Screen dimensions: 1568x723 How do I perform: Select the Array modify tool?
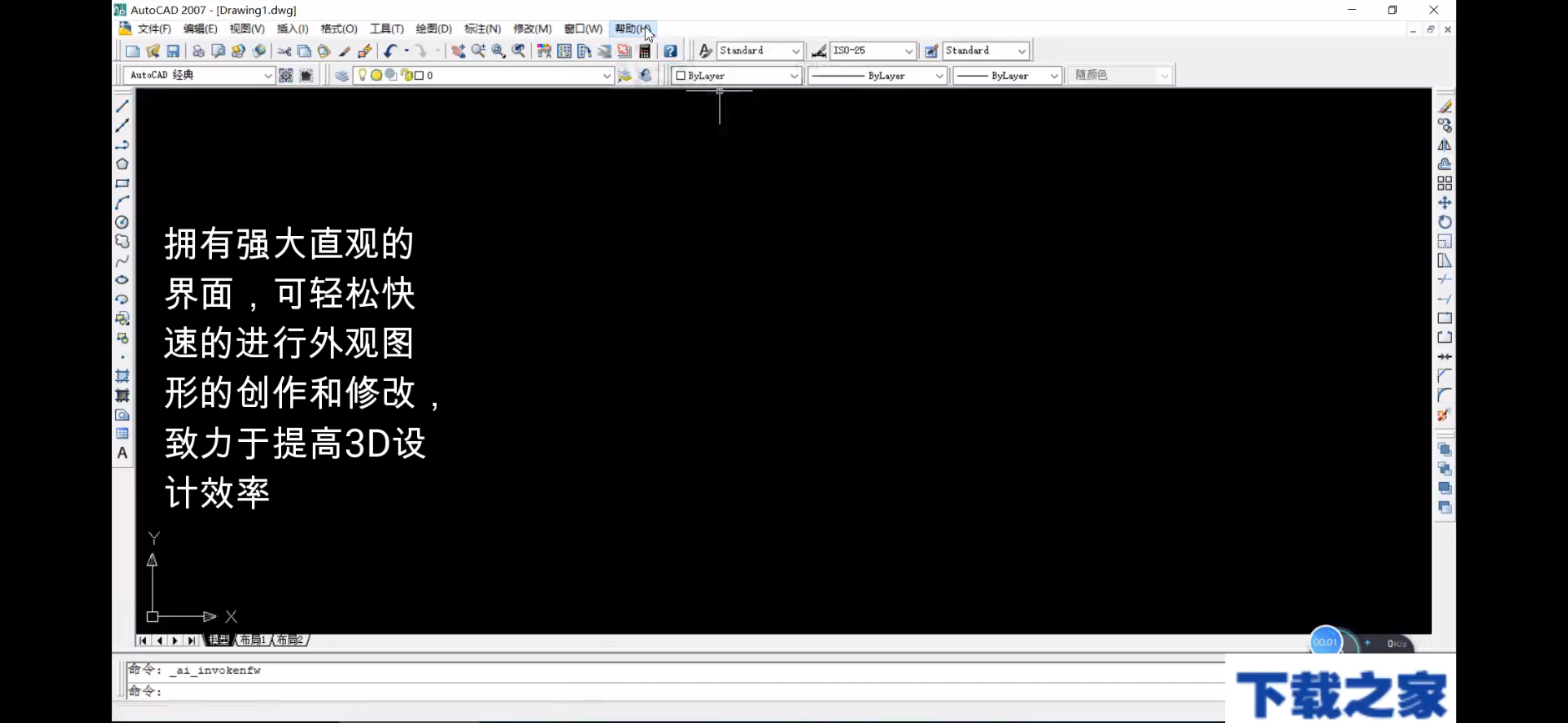(x=1445, y=183)
